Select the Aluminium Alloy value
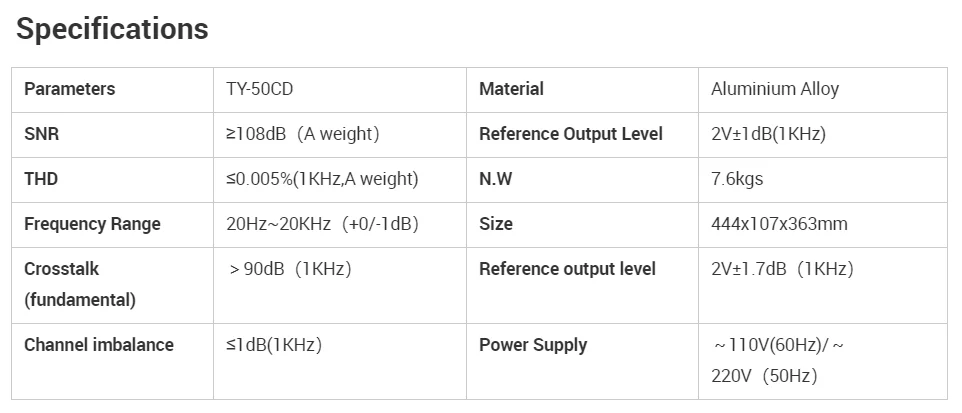The image size is (962, 413). (775, 89)
